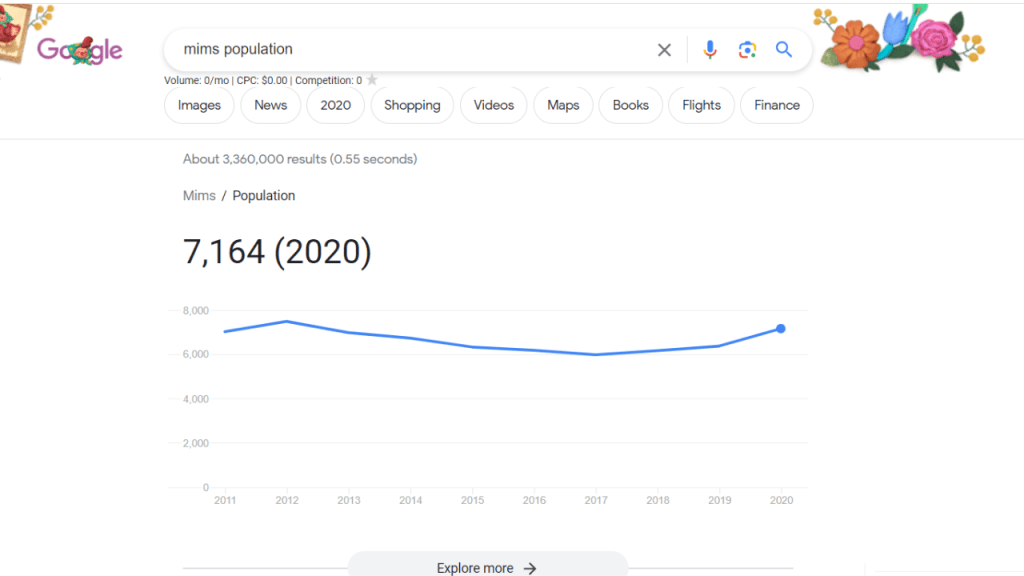Start voice search with the microphone

(x=710, y=50)
